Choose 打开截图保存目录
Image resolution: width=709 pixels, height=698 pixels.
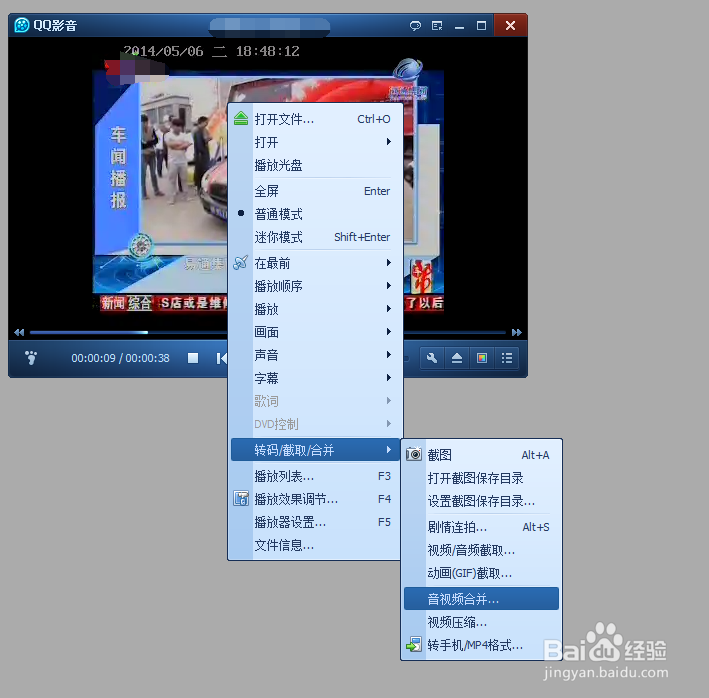click(x=481, y=478)
